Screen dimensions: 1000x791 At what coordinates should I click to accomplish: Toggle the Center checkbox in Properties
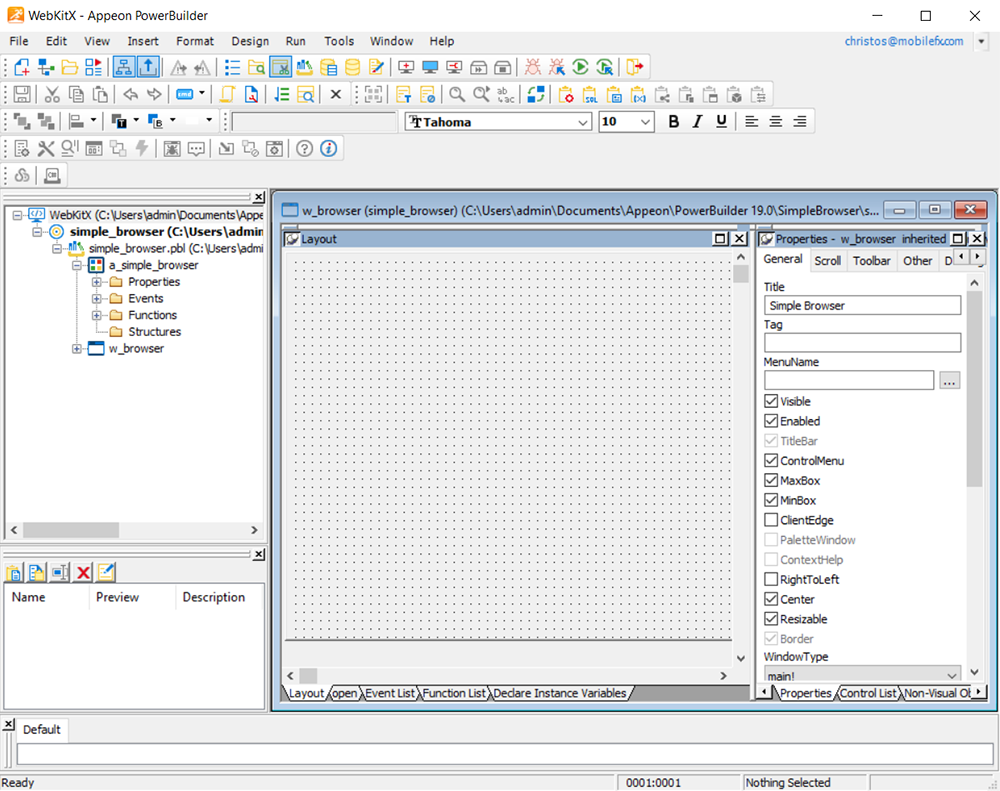[771, 599]
